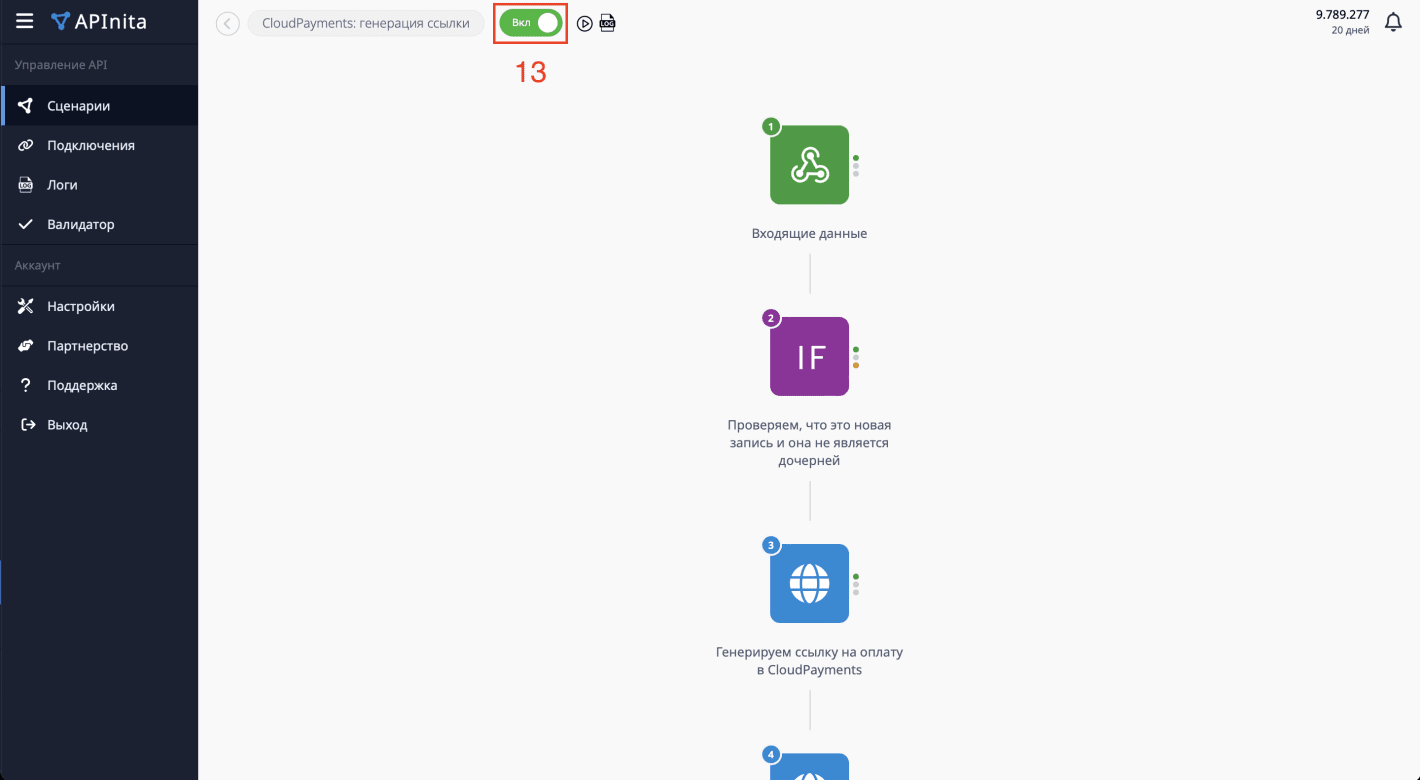Screen dimensions: 1420x780
Task: Click the scenario run/play icon
Action: pos(585,23)
